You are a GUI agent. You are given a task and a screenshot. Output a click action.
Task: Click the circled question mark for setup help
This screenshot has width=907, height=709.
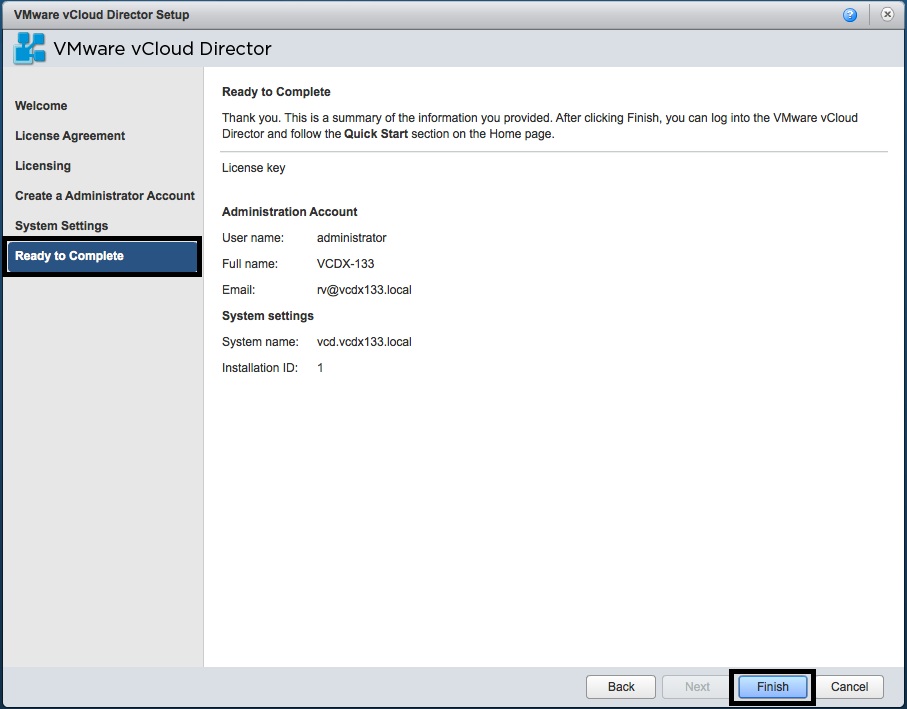(849, 14)
